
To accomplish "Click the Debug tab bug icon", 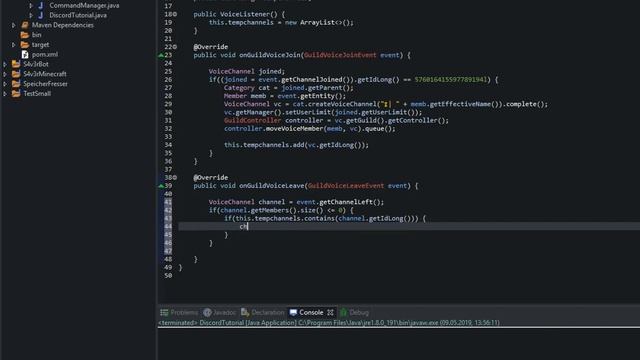I will tap(343, 313).
